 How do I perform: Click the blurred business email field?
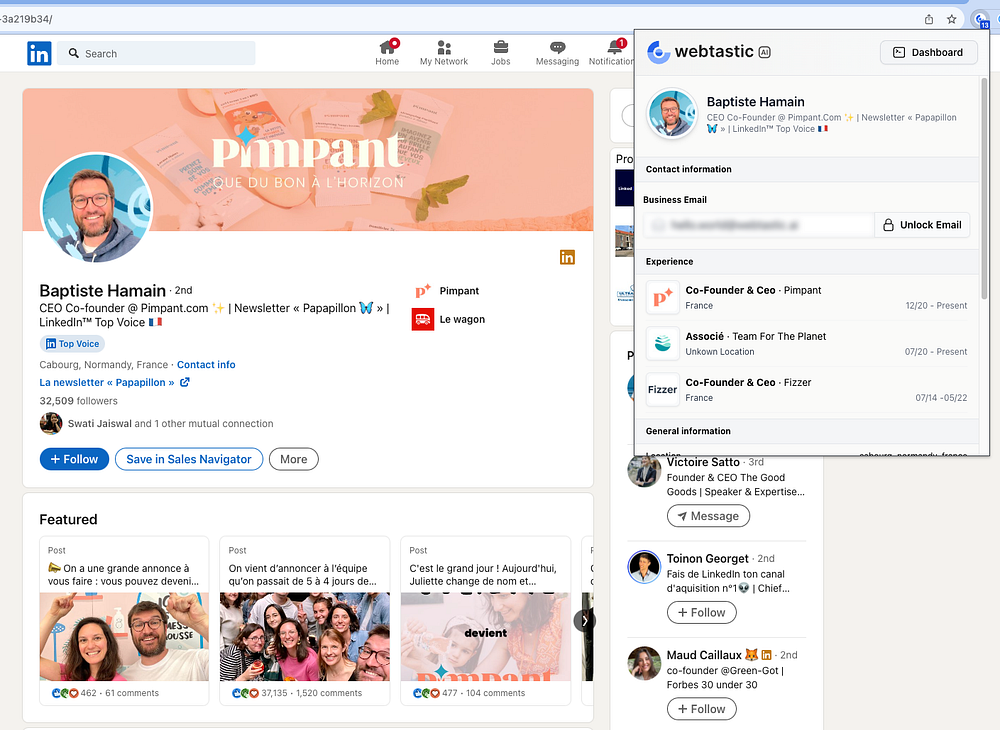click(x=759, y=225)
